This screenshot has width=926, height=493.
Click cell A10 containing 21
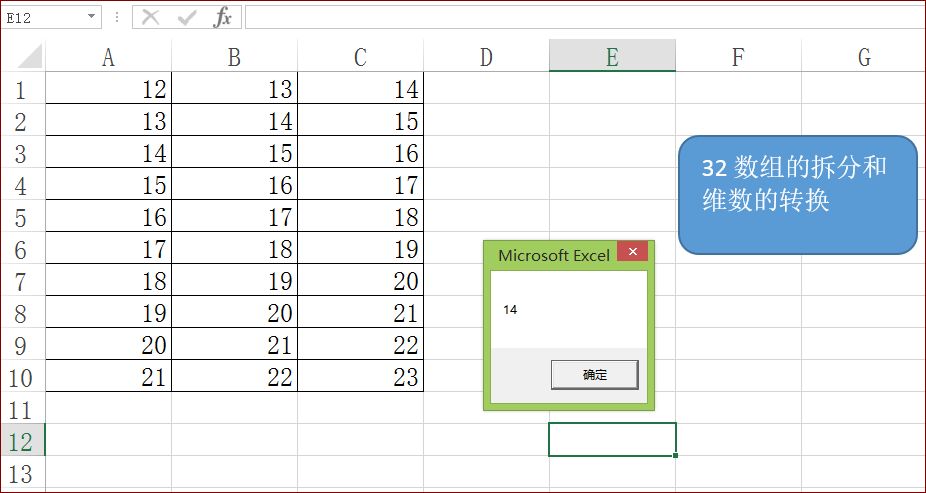(108, 376)
